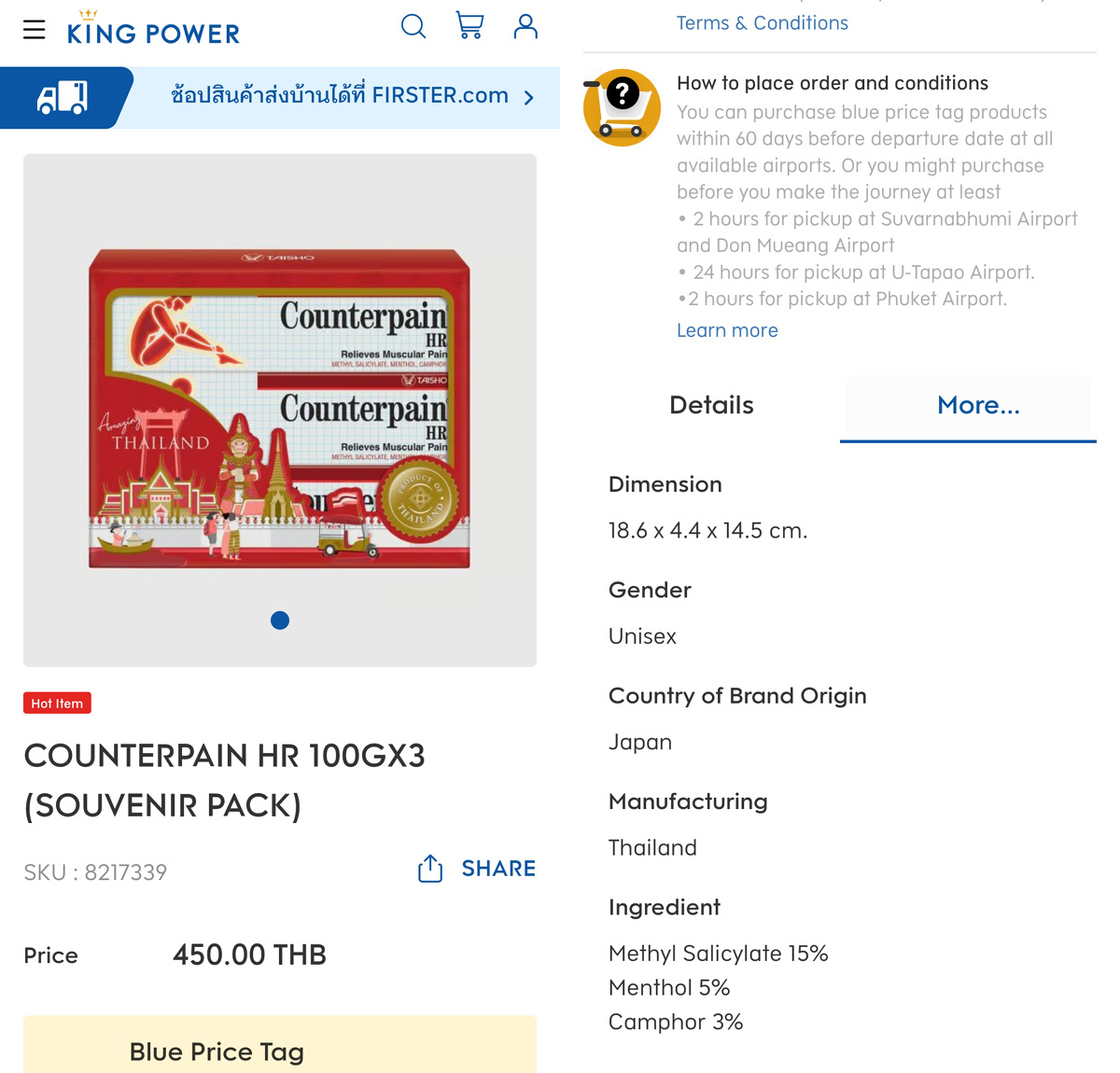Viewport: 1120px width, 1073px height.
Task: Click the Hot Item badge
Action: coord(57,704)
